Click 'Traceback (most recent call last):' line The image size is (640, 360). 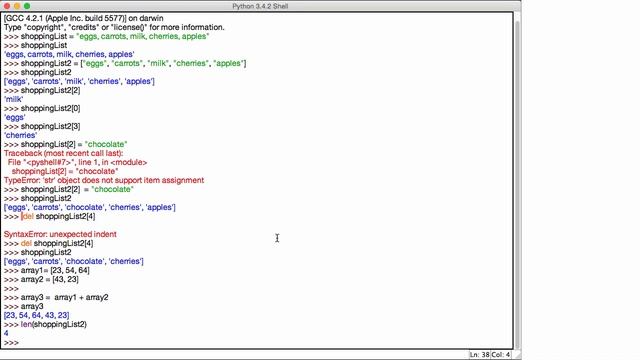pyautogui.click(x=64, y=153)
